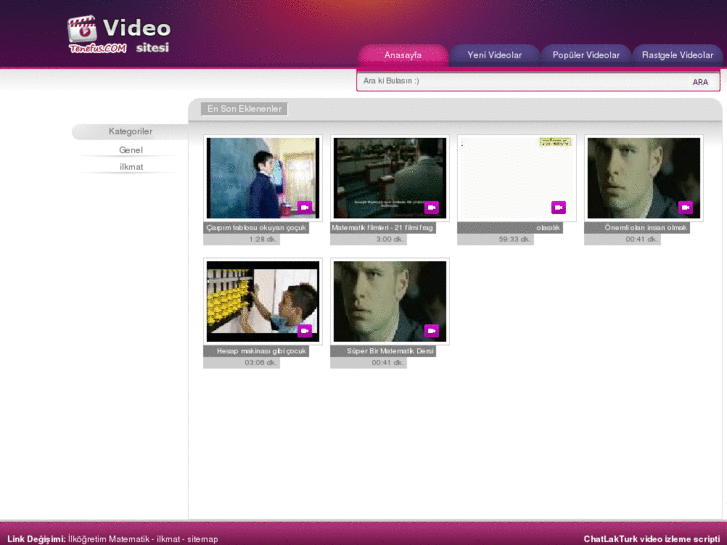Click ChatLakTurk video izleme scripti link
The image size is (727, 545).
click(651, 539)
